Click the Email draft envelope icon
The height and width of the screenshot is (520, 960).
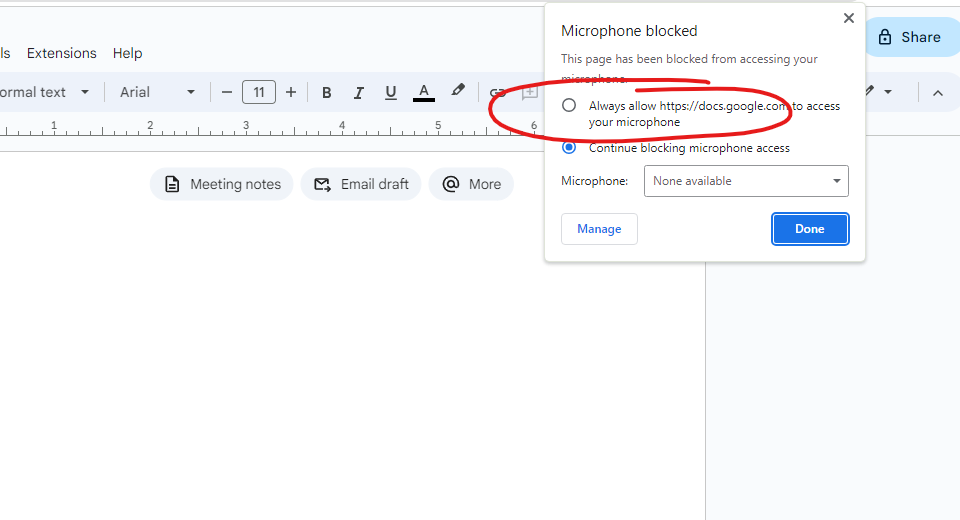tap(323, 184)
